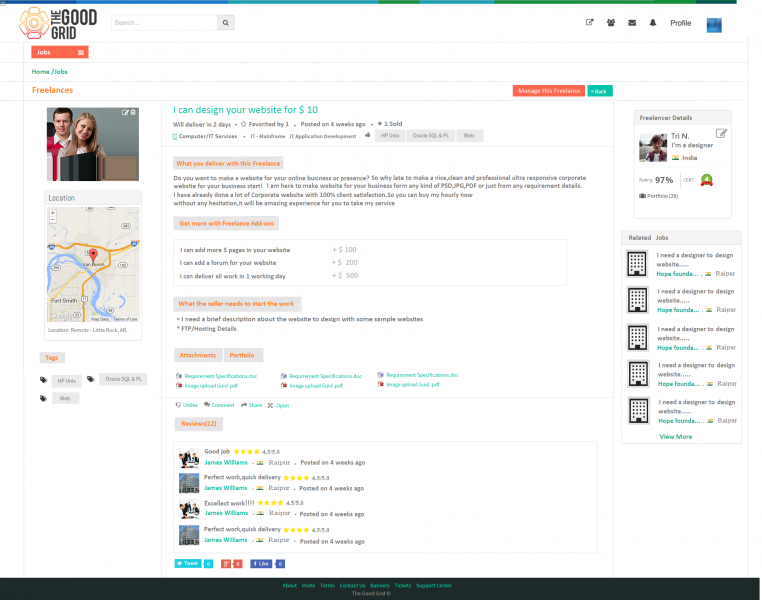Click the About footer link

pyautogui.click(x=290, y=585)
